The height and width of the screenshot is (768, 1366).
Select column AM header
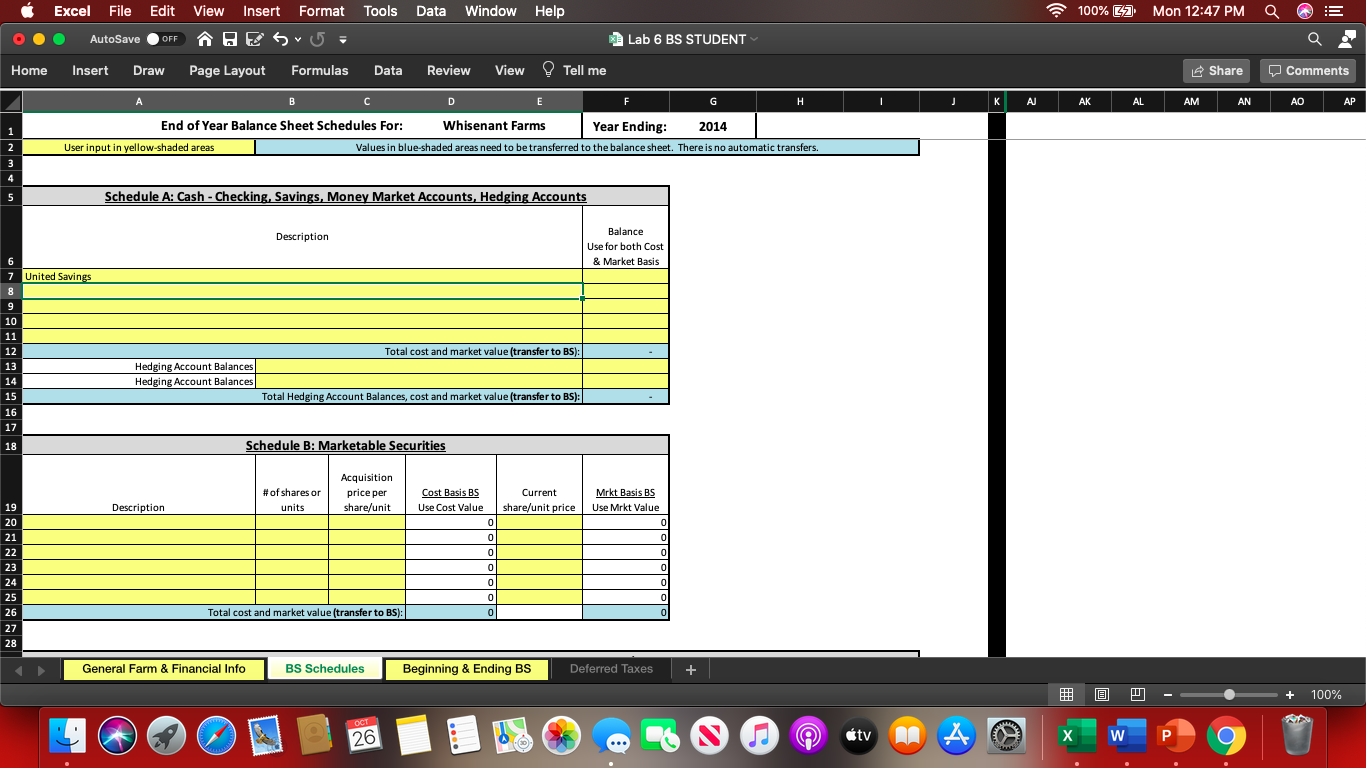click(1191, 102)
